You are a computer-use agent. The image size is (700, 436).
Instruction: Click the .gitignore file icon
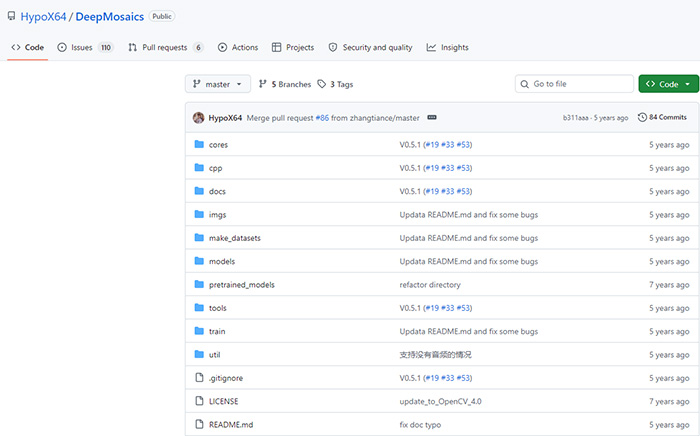200,378
